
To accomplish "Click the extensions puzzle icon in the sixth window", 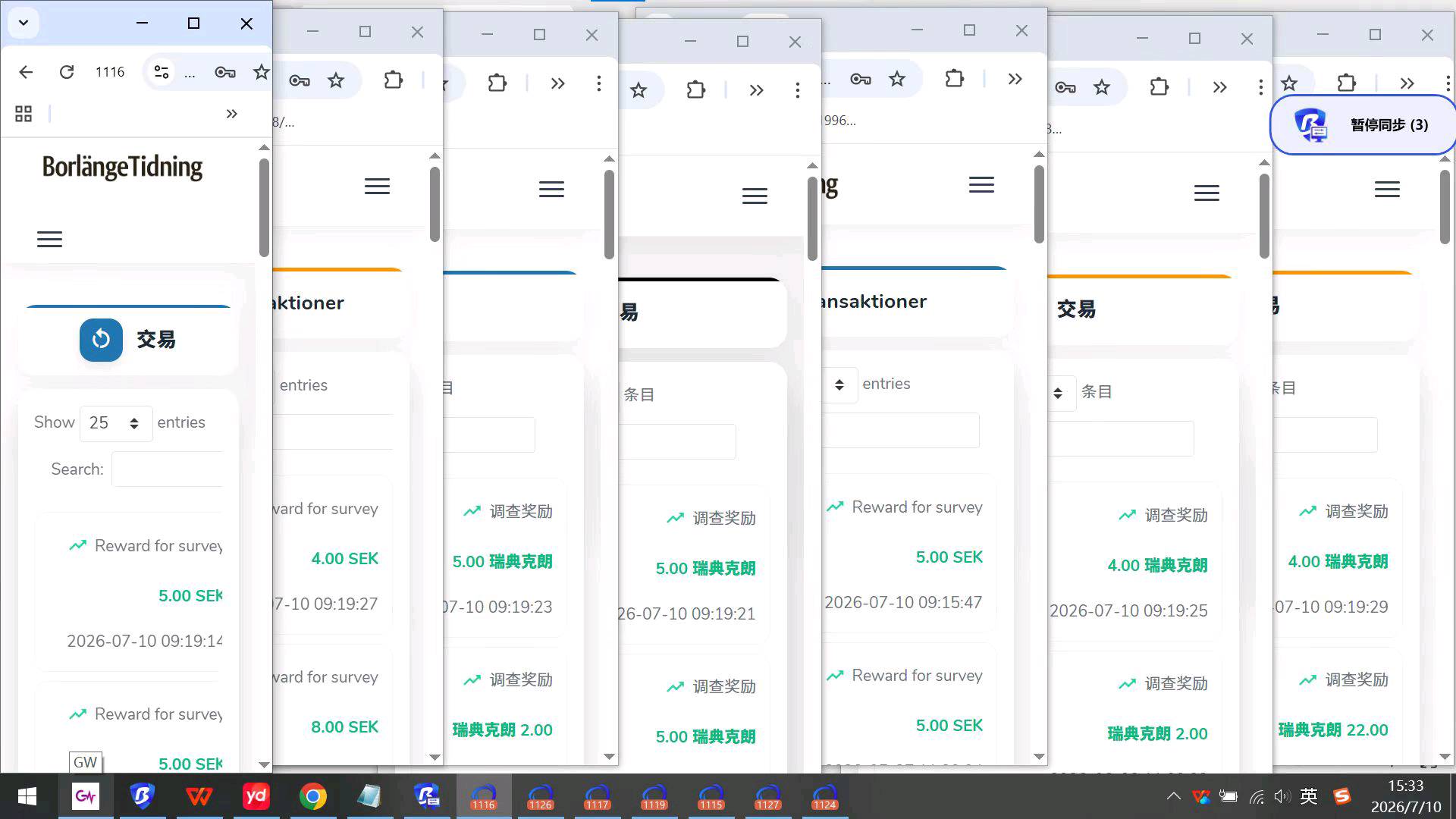I will (1159, 86).
